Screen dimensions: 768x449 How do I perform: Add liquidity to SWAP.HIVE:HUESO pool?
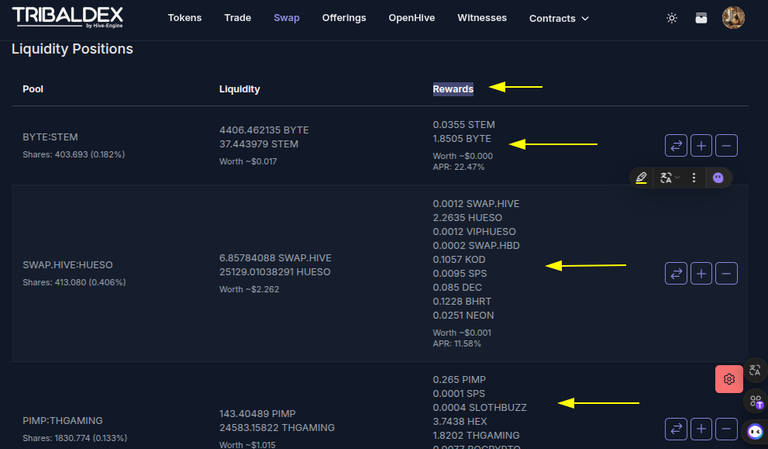[701, 273]
